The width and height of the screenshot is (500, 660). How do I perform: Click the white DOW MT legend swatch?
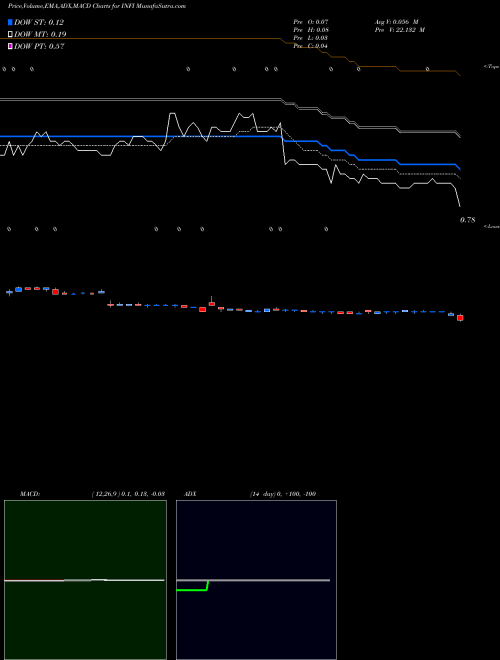pos(10,34)
